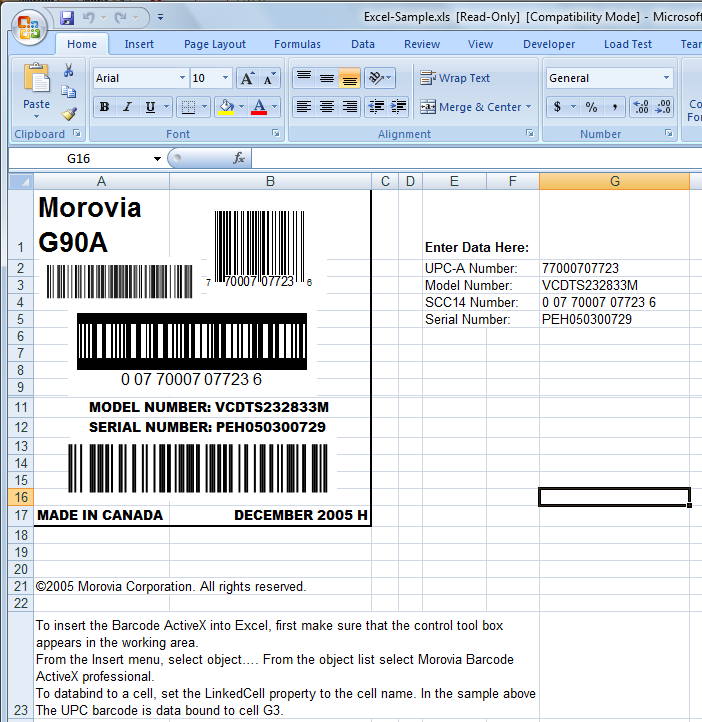Apply cell borders with Borders icon
Viewport: 702px width, 722px height.
click(188, 107)
